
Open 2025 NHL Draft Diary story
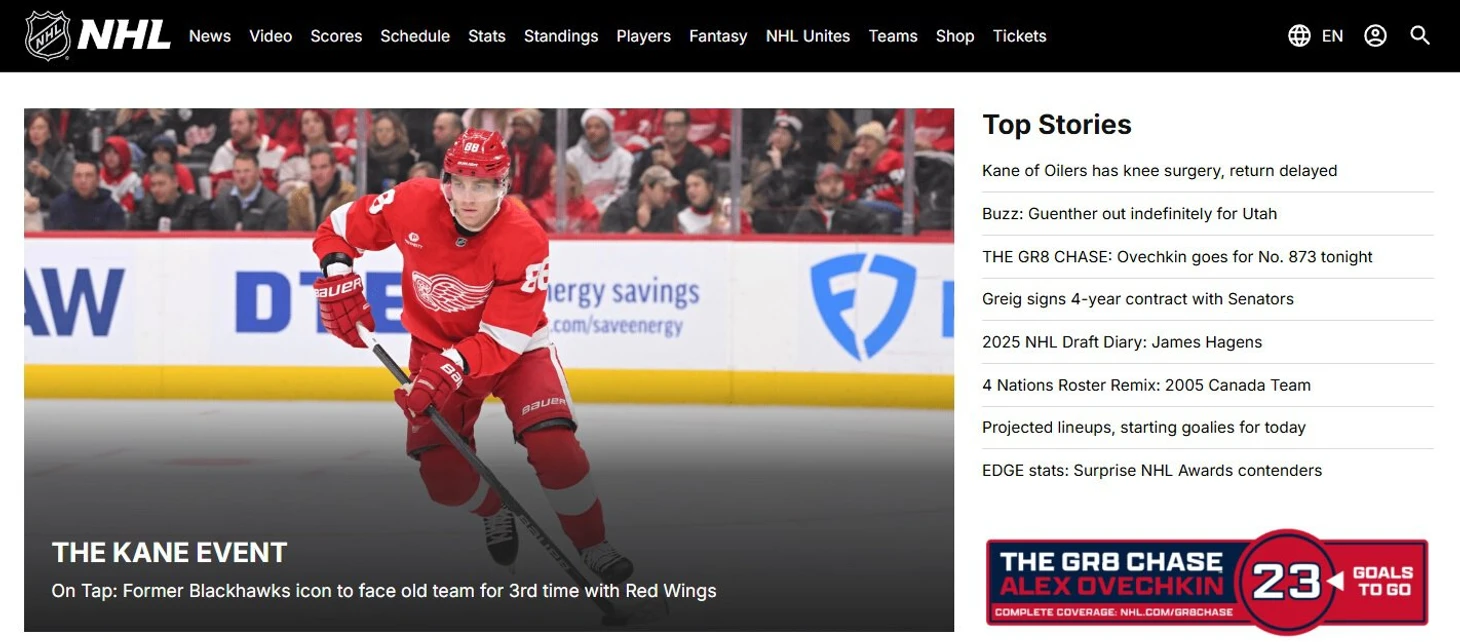(x=1122, y=342)
